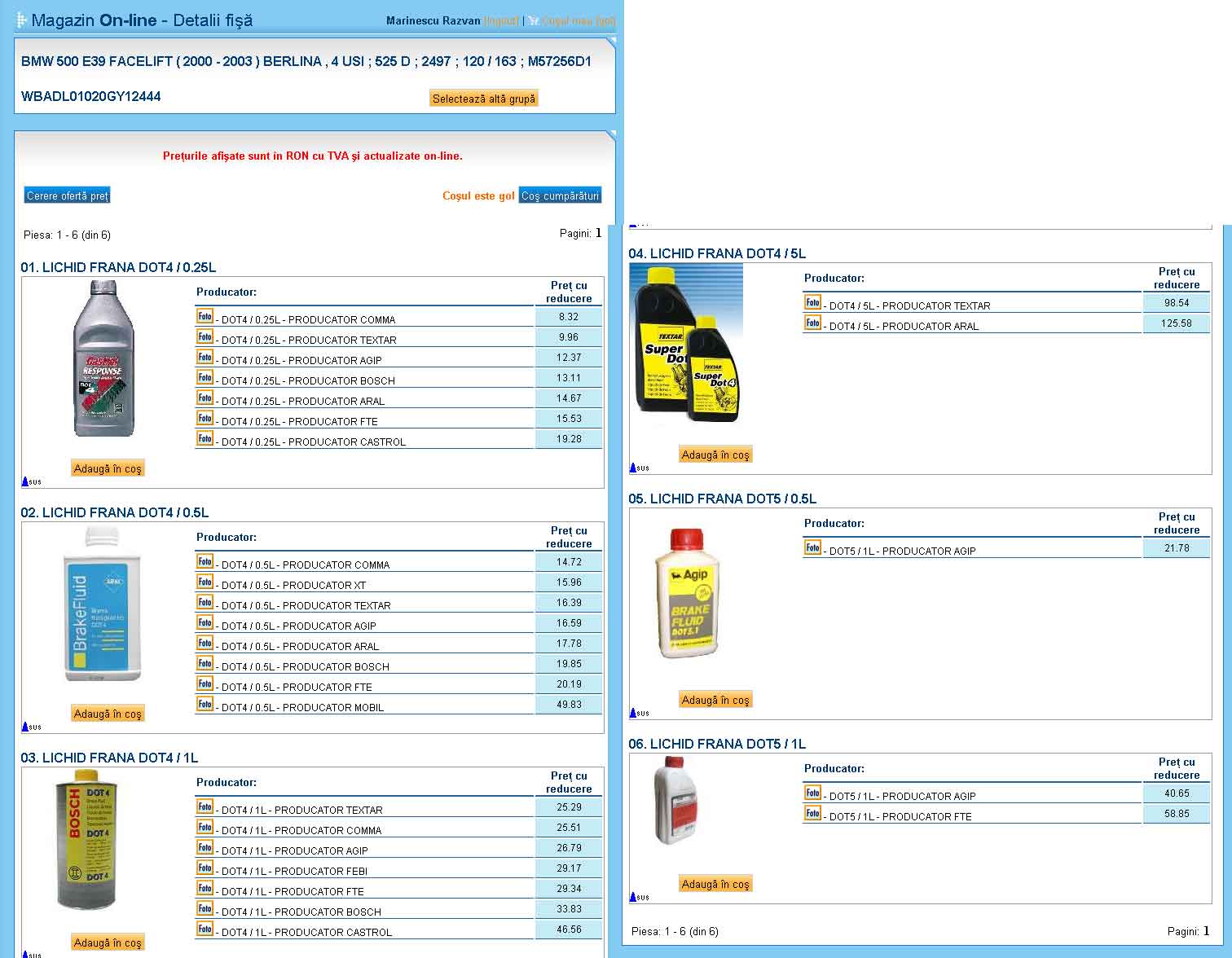The width and height of the screenshot is (1232, 958).
Task: Open Foto icon for DOT4 0.25L CASTROL
Action: [205, 438]
